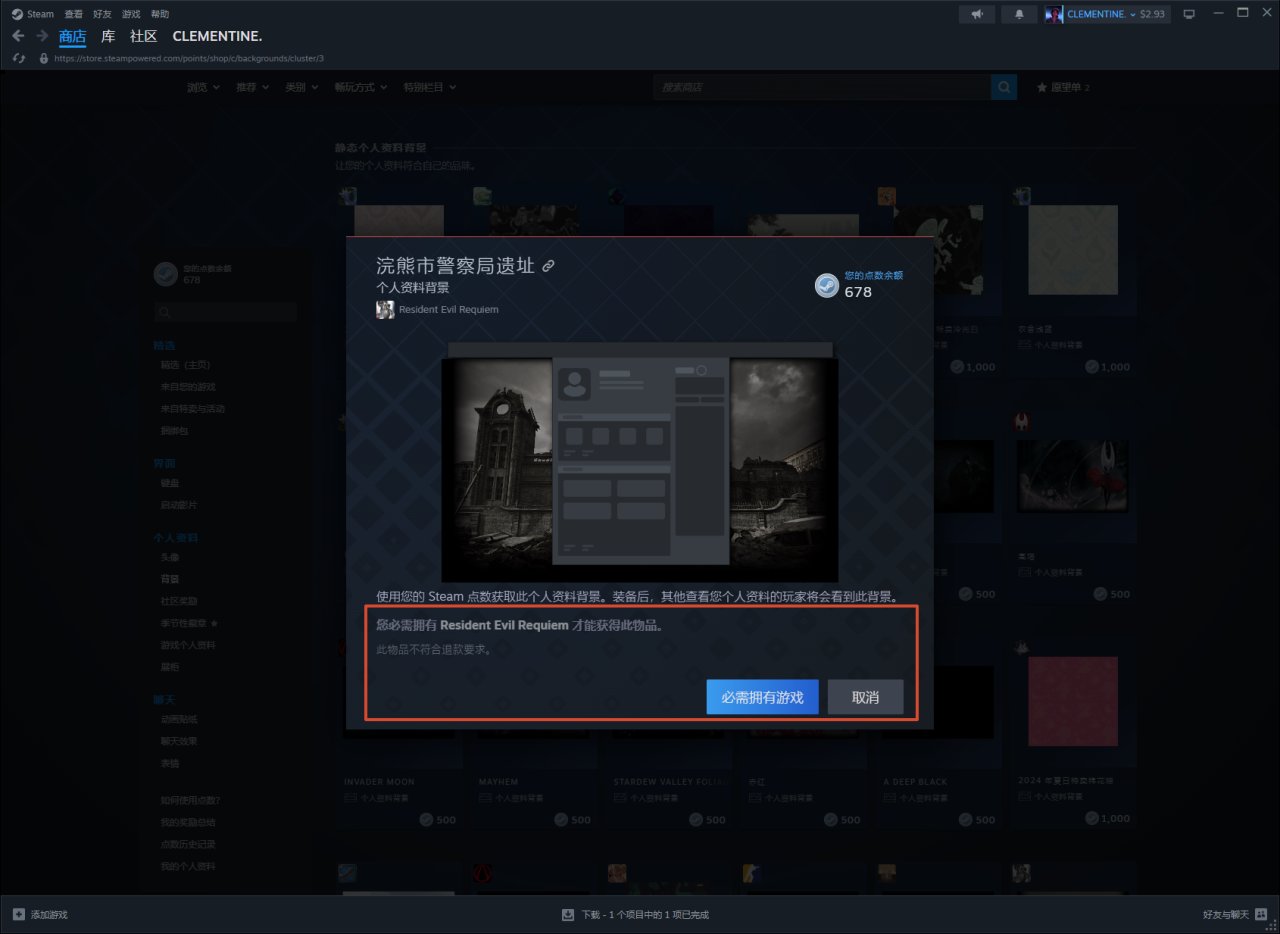Open the 商店 tab

pyautogui.click(x=72, y=36)
